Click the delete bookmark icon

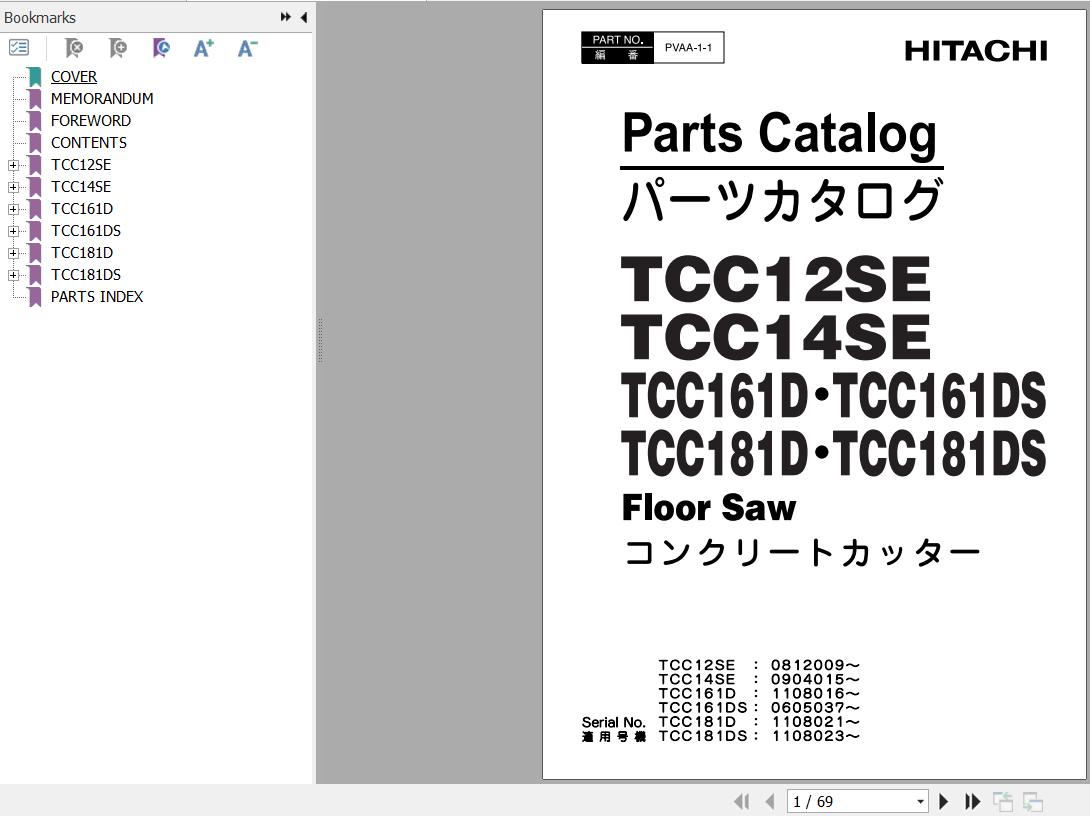[x=73, y=48]
